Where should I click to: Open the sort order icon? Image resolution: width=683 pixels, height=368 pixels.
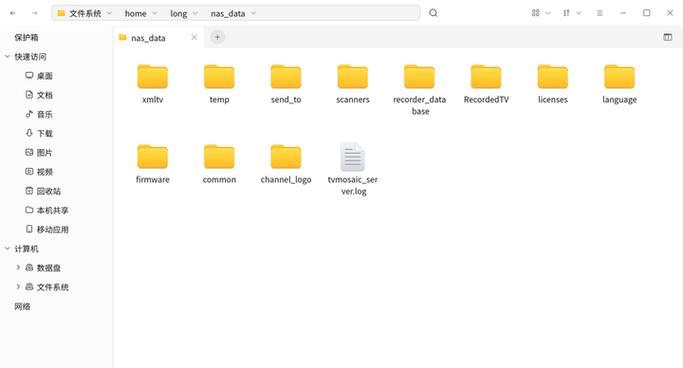point(566,13)
